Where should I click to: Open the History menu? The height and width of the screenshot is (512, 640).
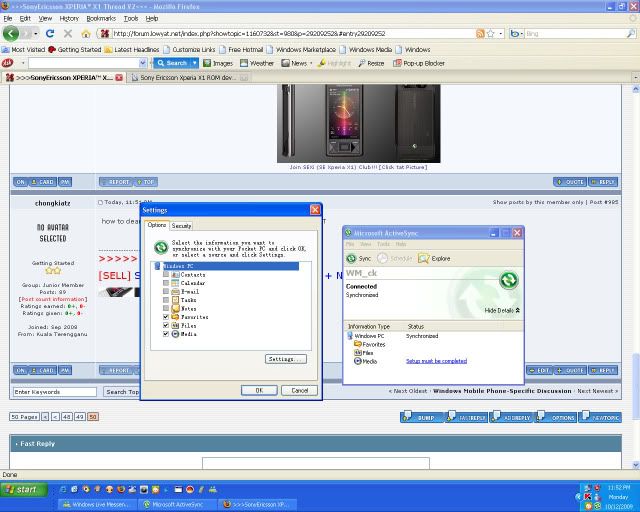(x=69, y=18)
